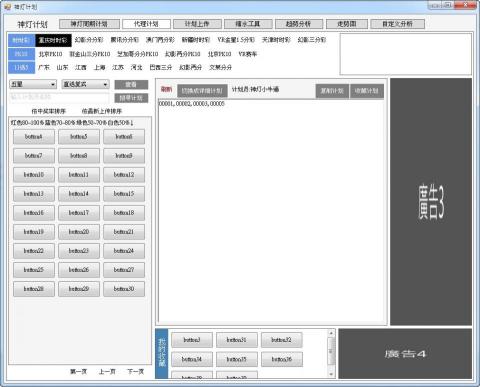The height and width of the screenshot is (387, 480).
Task: Select 幻影两分PK10
Action: [x=183, y=54]
